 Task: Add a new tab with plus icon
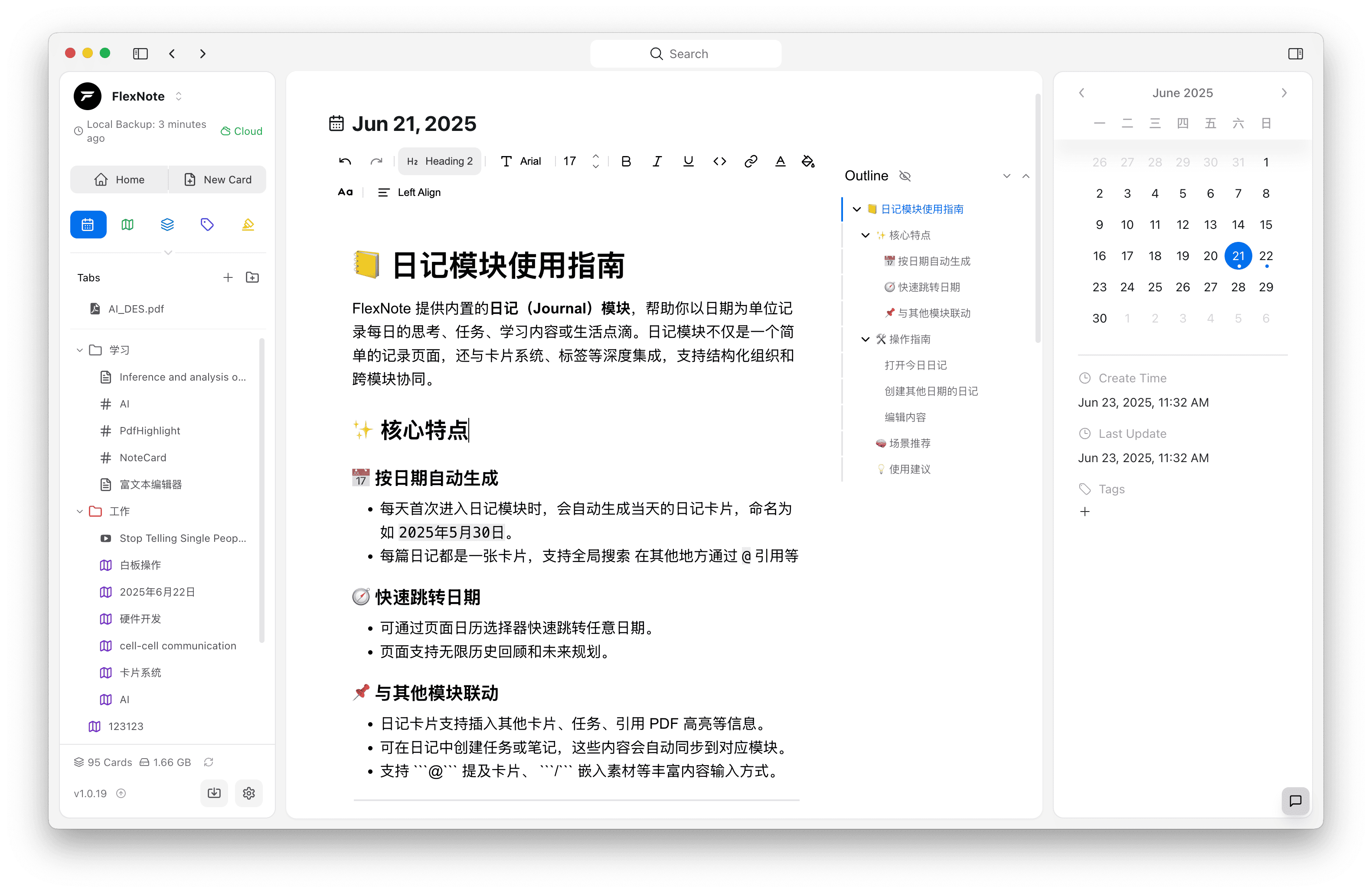pyautogui.click(x=228, y=278)
